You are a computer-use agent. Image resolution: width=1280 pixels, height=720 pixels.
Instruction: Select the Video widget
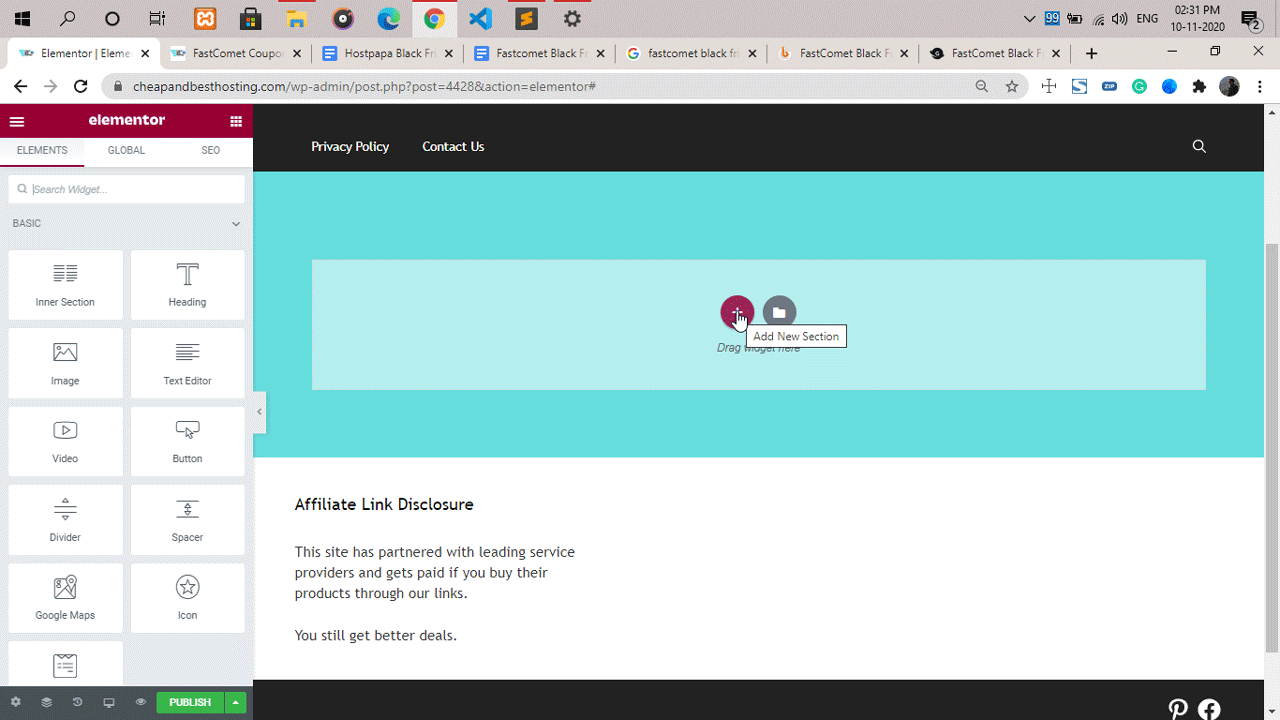pos(65,440)
